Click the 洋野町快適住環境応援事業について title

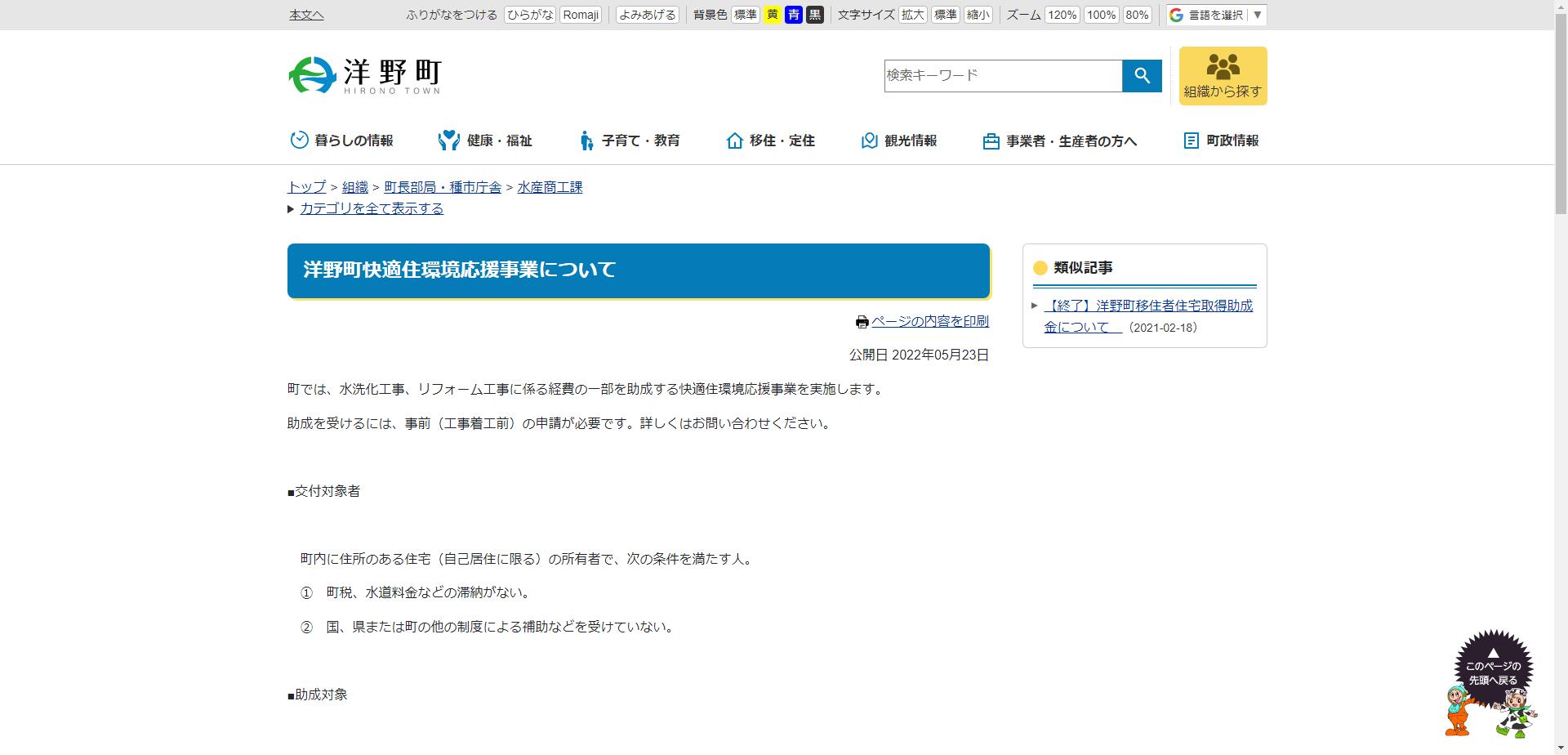(459, 270)
